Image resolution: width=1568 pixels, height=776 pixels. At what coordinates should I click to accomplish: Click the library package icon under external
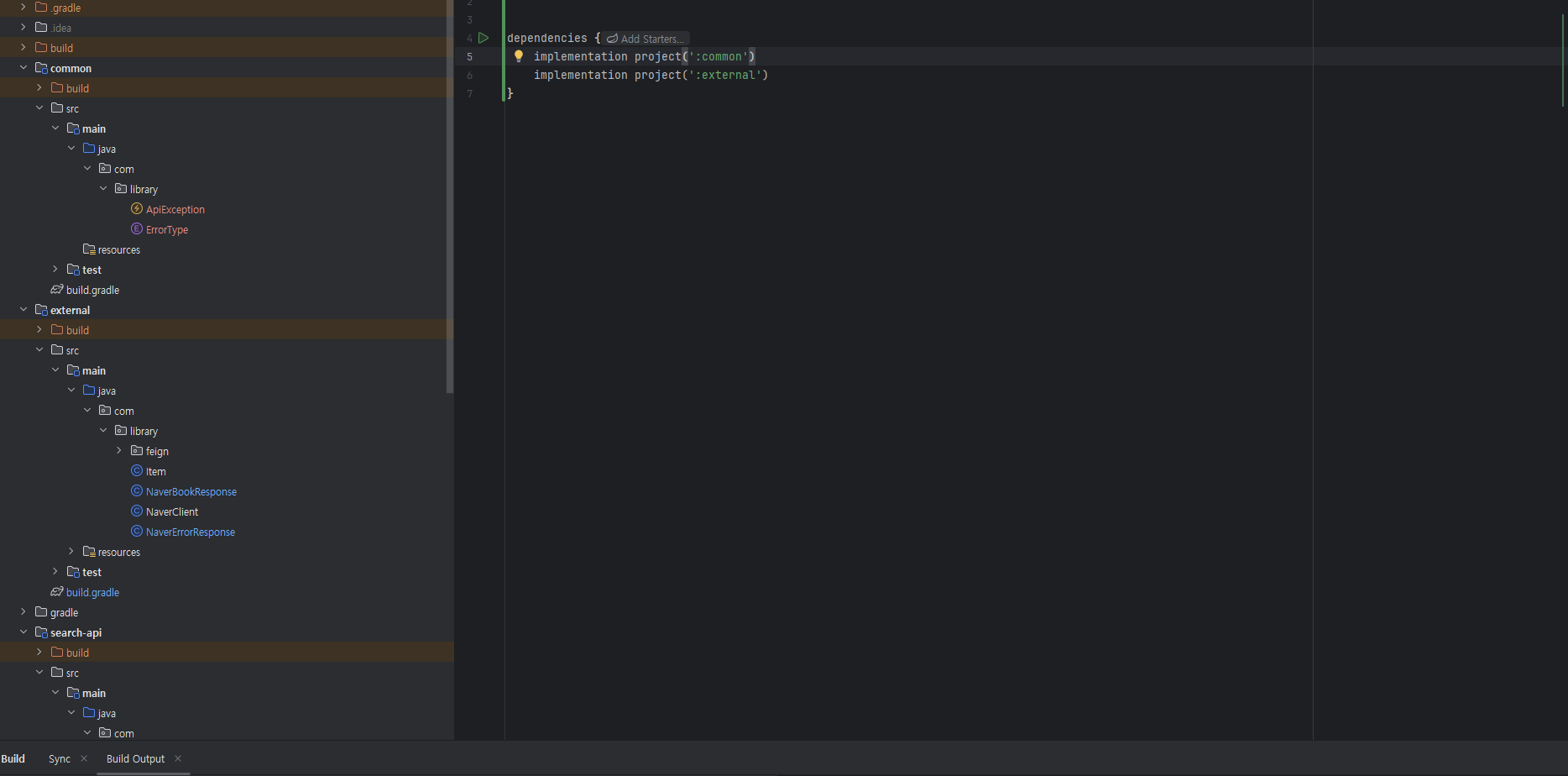click(x=121, y=430)
